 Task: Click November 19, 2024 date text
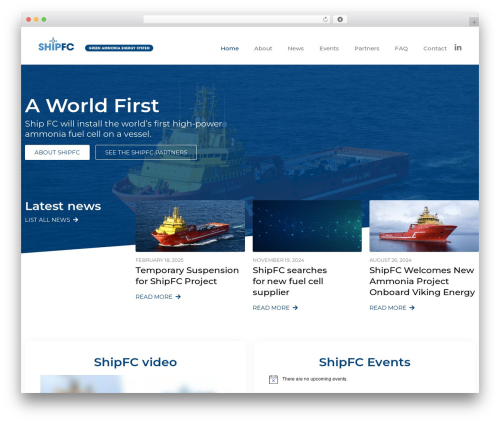[x=278, y=260]
